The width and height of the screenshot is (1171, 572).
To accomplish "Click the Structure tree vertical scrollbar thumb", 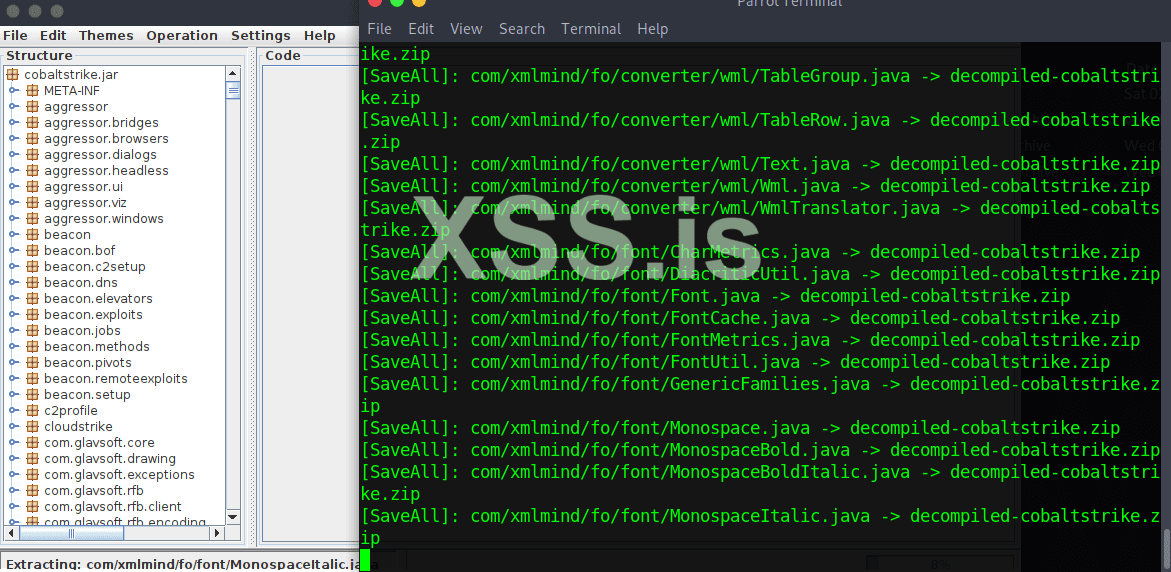I will point(233,90).
